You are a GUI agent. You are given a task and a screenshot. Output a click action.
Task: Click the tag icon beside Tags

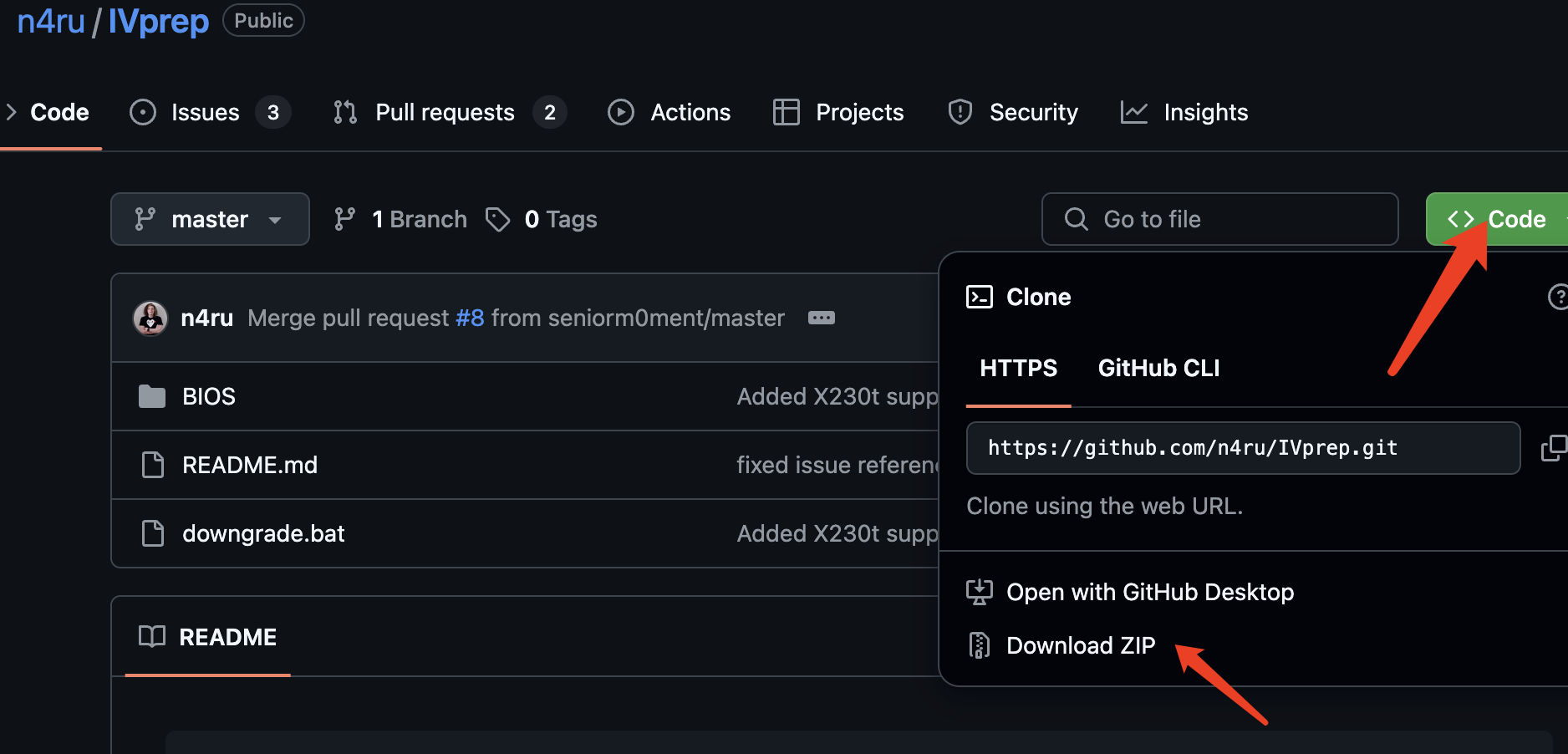tap(498, 219)
